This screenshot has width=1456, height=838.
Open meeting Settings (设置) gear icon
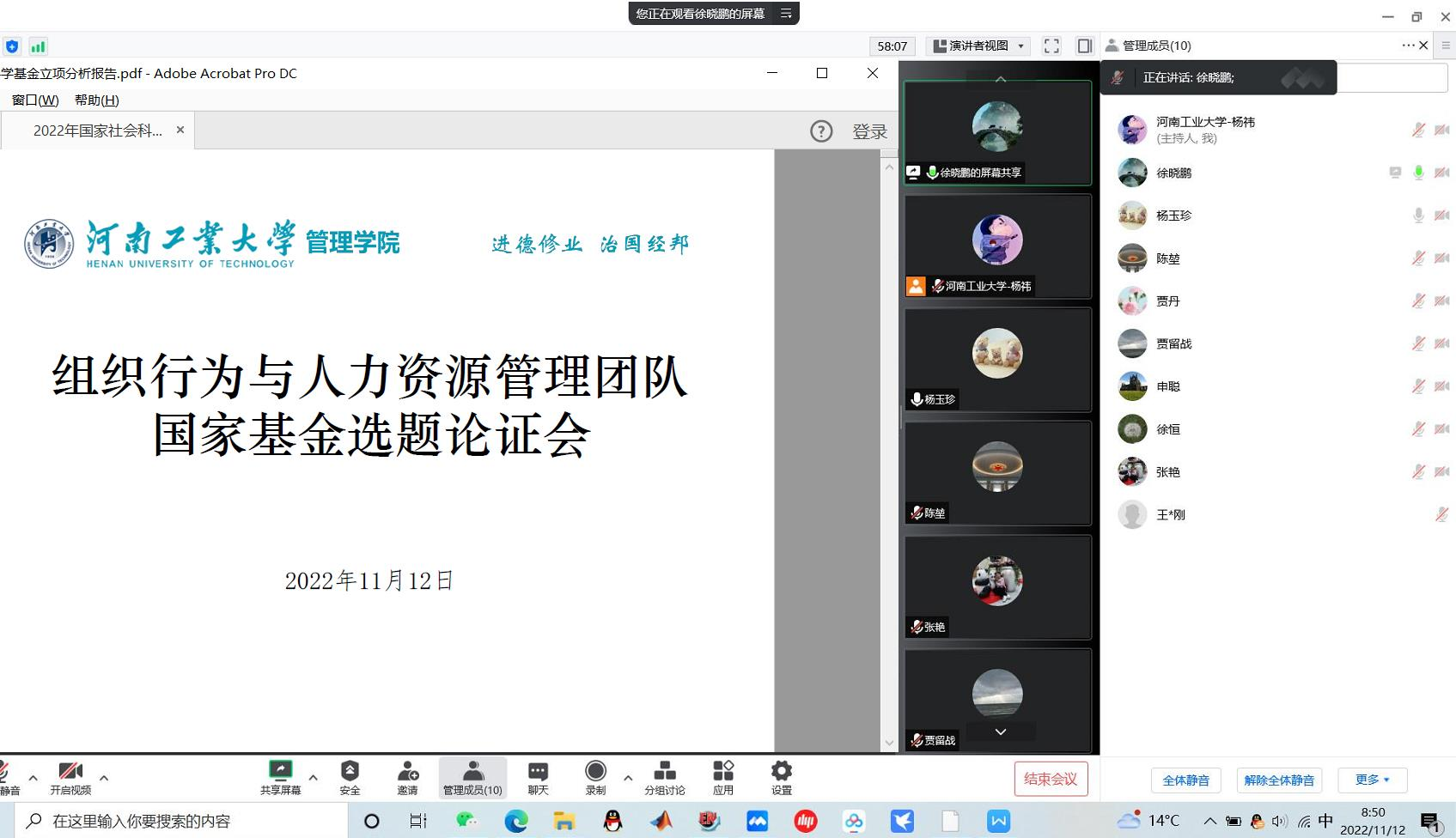(781, 771)
